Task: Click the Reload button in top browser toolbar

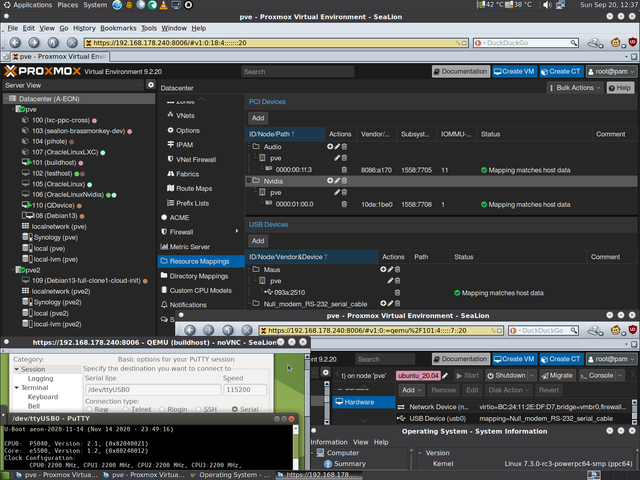Action: pos(53,42)
